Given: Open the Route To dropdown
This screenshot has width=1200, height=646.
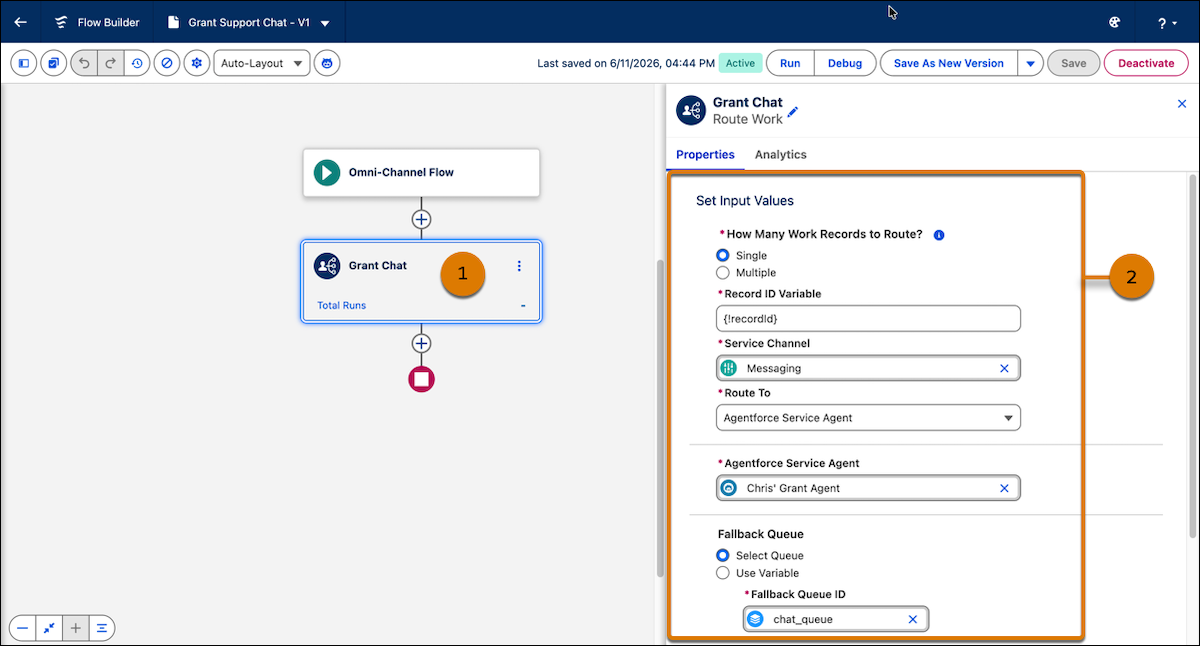Looking at the screenshot, I should click(868, 418).
